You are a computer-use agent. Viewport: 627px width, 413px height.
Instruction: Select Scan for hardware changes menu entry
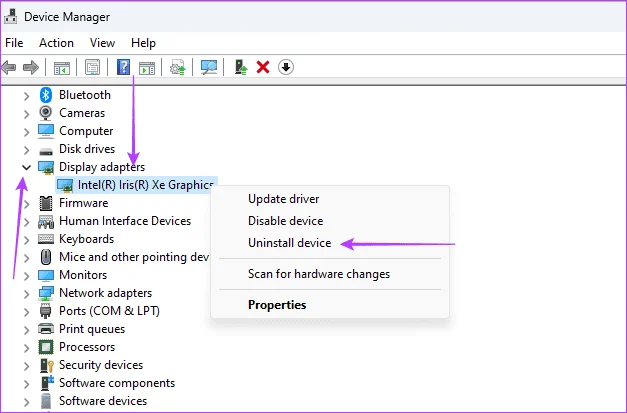[319, 274]
